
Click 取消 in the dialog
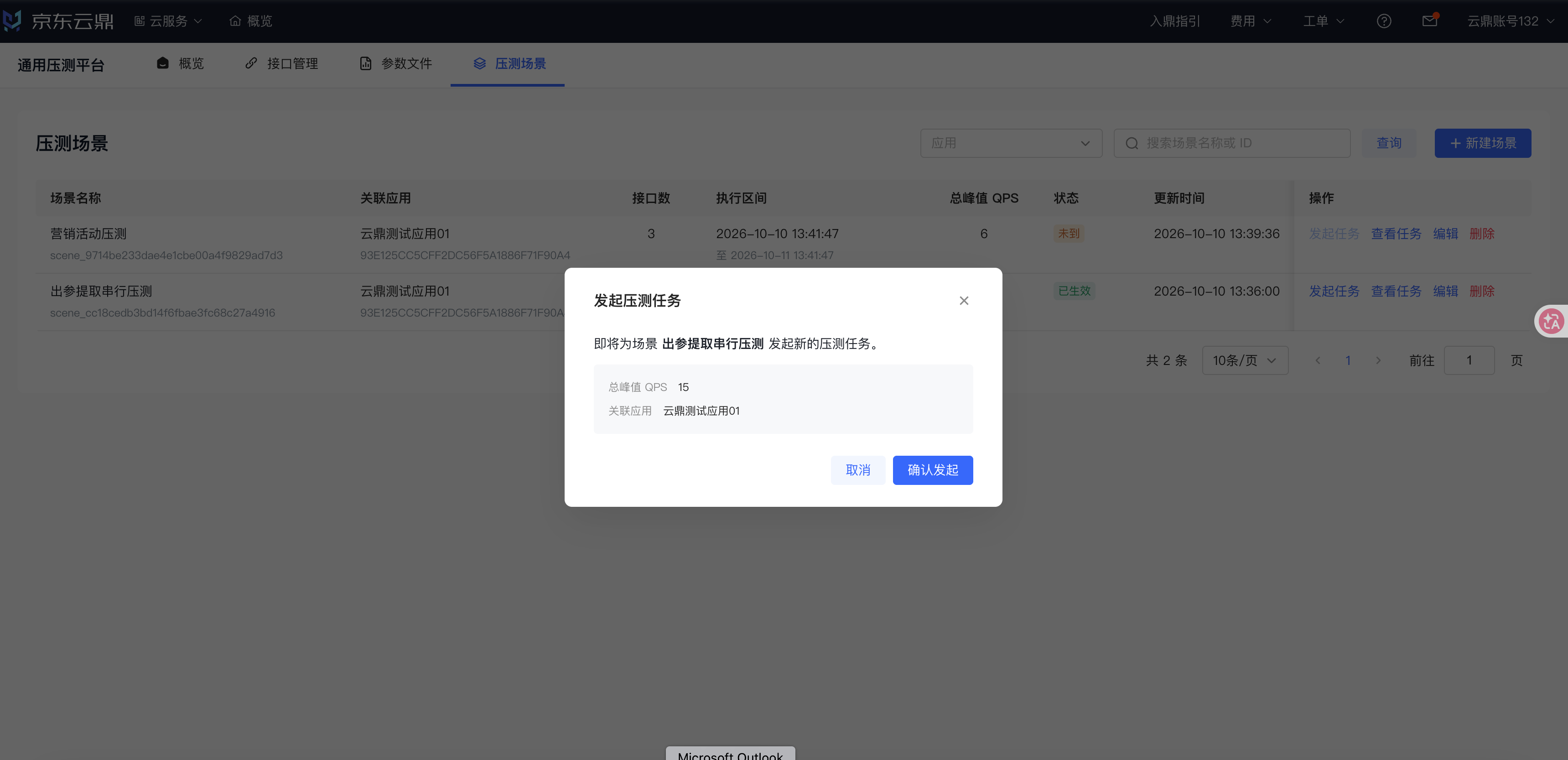point(857,470)
